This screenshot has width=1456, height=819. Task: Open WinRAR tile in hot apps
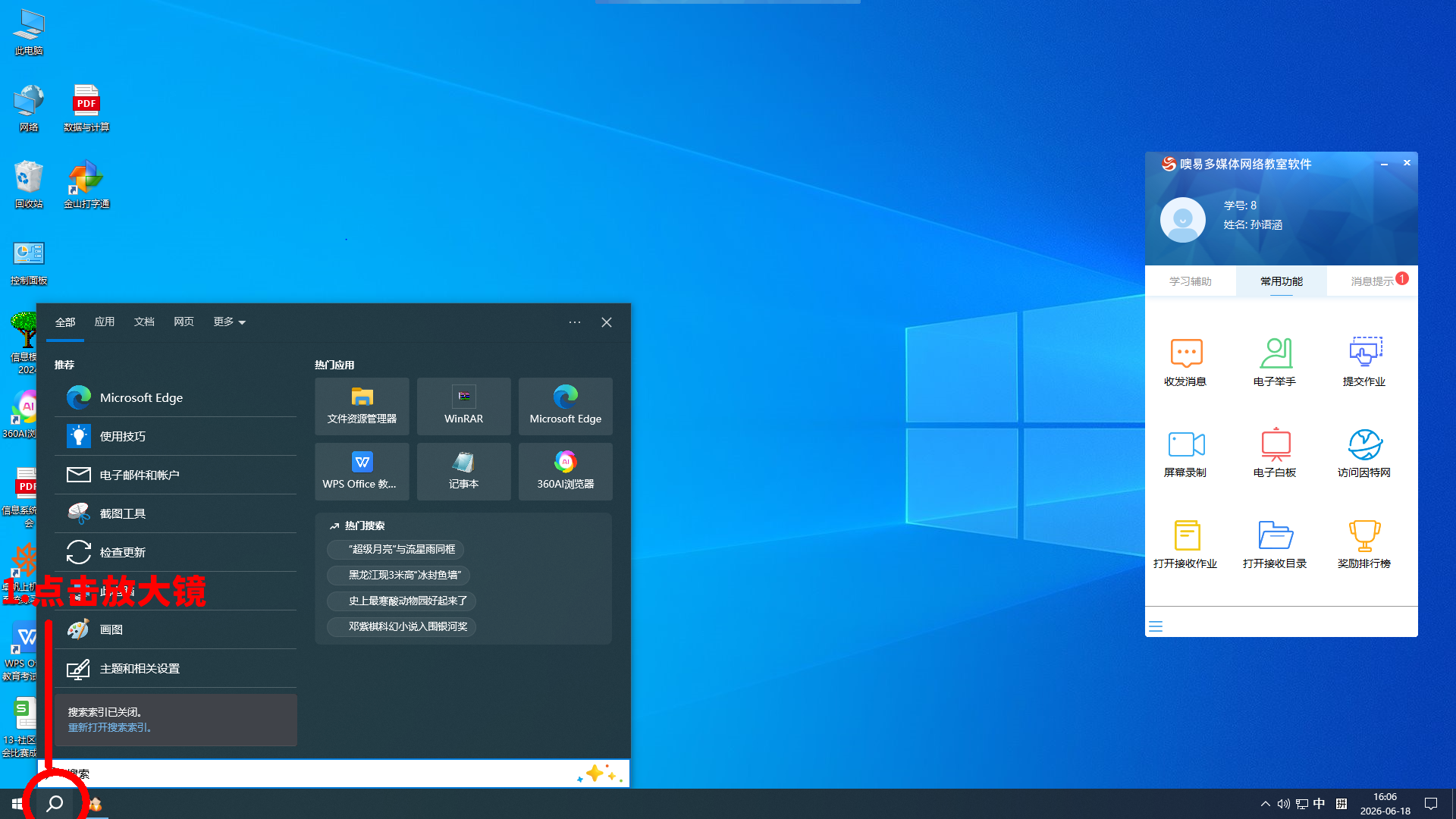463,406
